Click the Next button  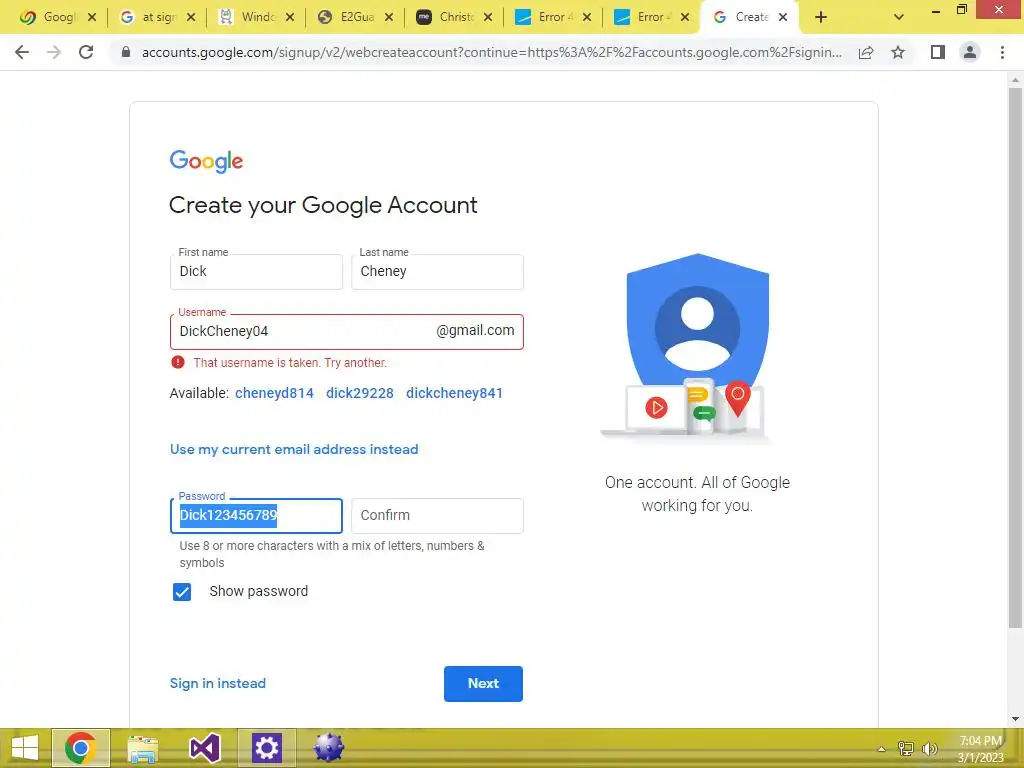click(x=483, y=684)
